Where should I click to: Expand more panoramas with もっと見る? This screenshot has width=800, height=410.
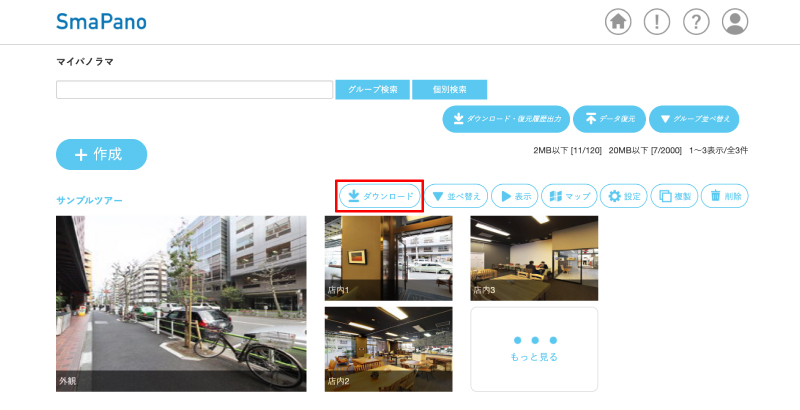(534, 349)
